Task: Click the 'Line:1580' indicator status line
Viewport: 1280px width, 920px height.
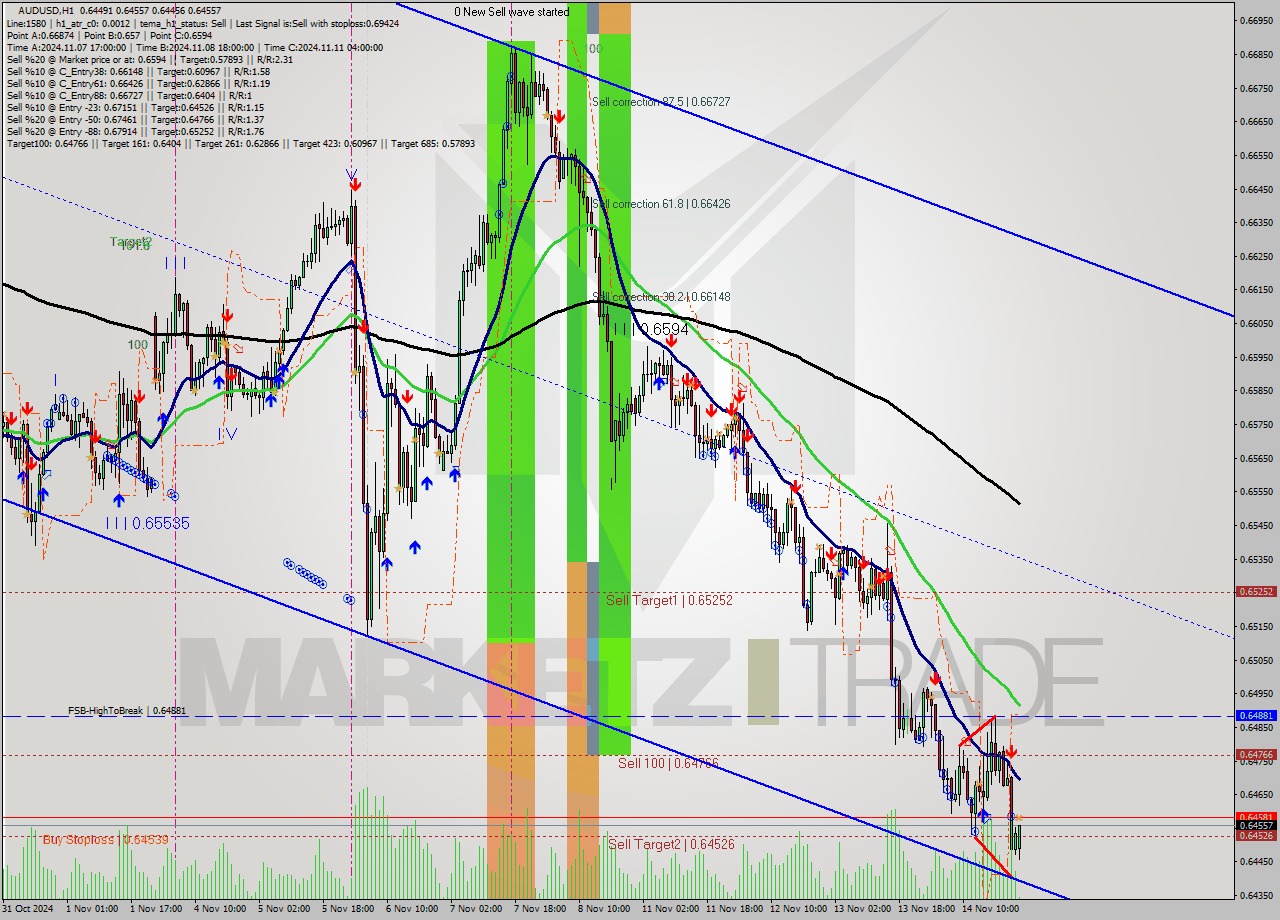Action: [203, 23]
